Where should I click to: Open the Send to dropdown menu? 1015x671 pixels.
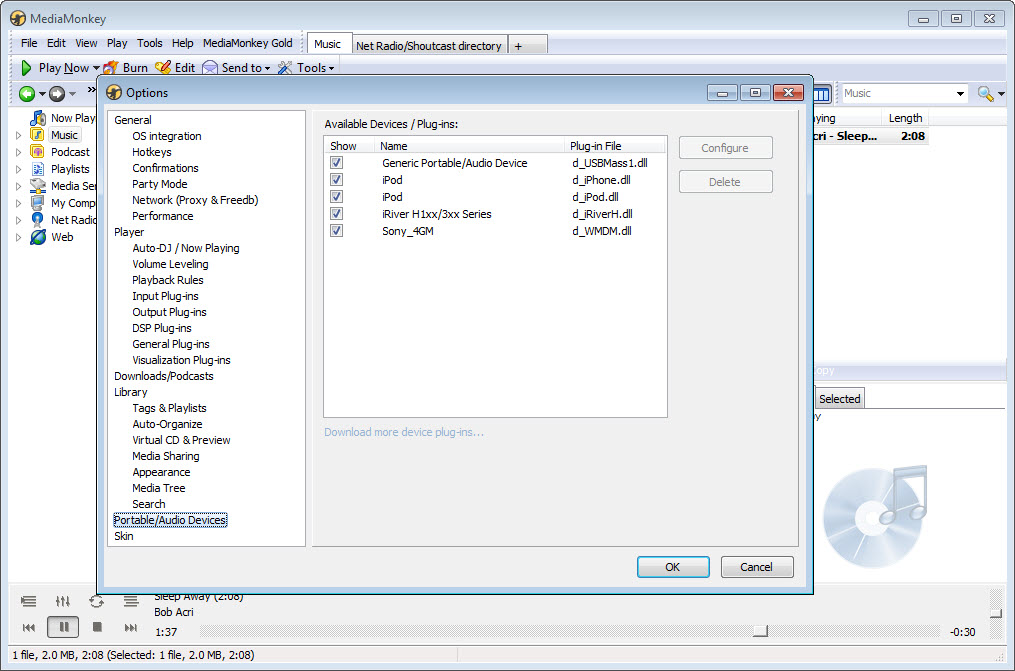pos(267,68)
